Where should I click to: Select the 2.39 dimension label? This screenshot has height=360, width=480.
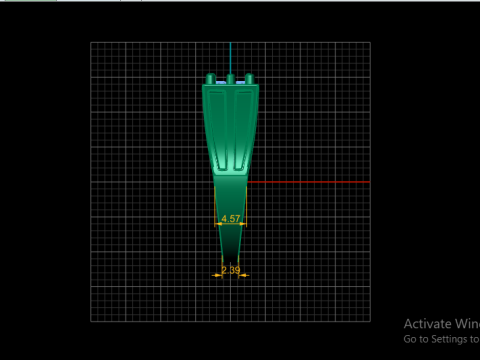[231, 270]
